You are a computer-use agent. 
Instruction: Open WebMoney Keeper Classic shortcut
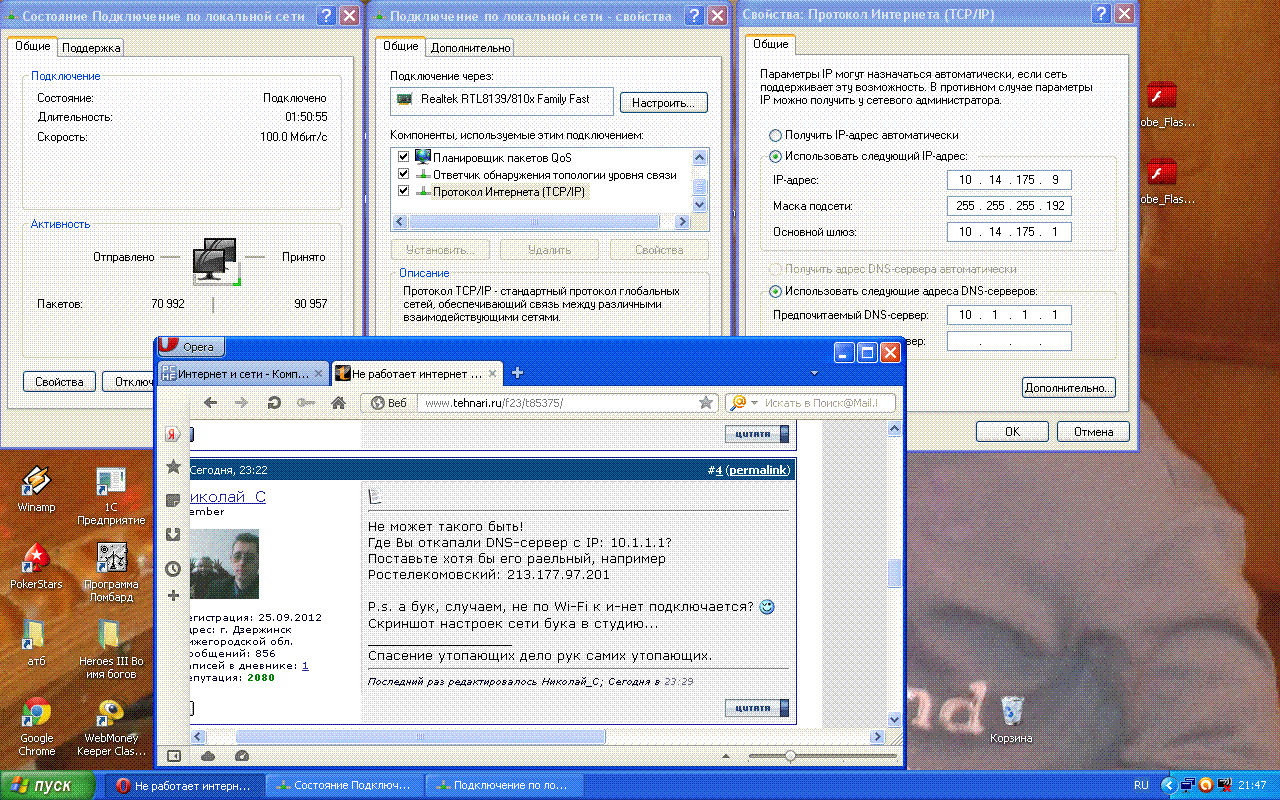click(x=110, y=726)
